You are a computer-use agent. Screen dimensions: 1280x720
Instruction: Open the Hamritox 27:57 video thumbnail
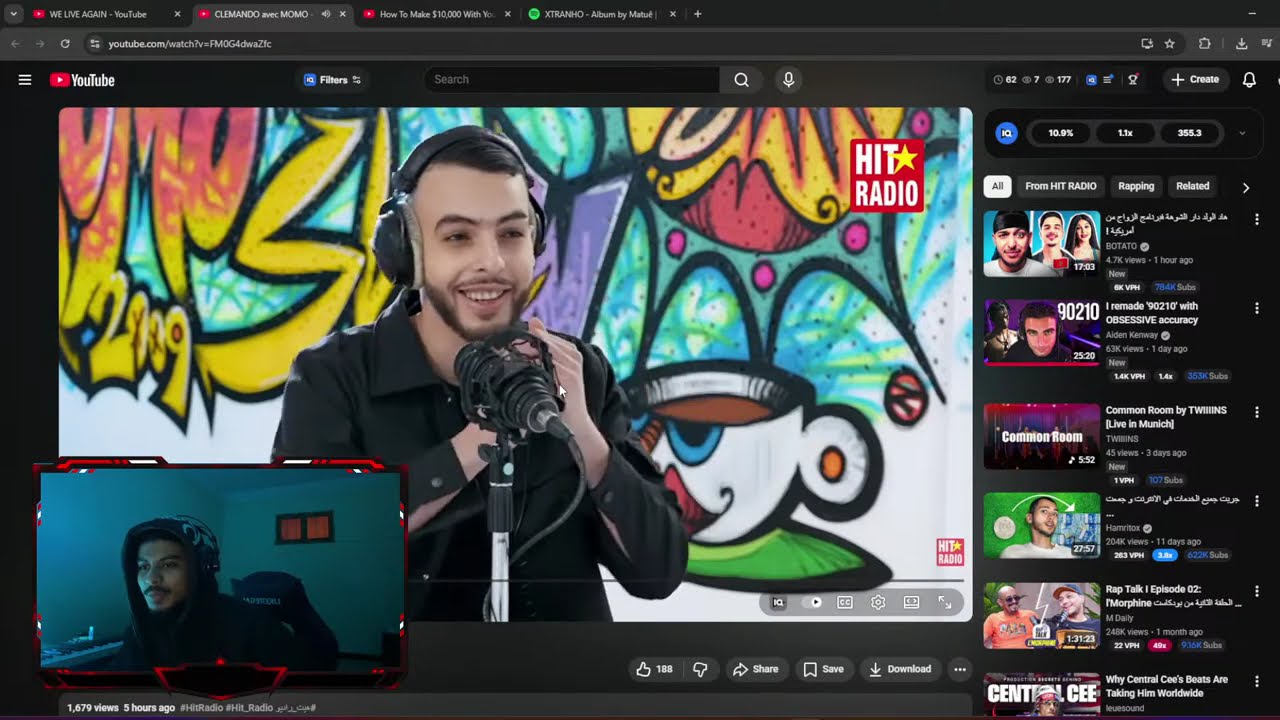[1041, 526]
